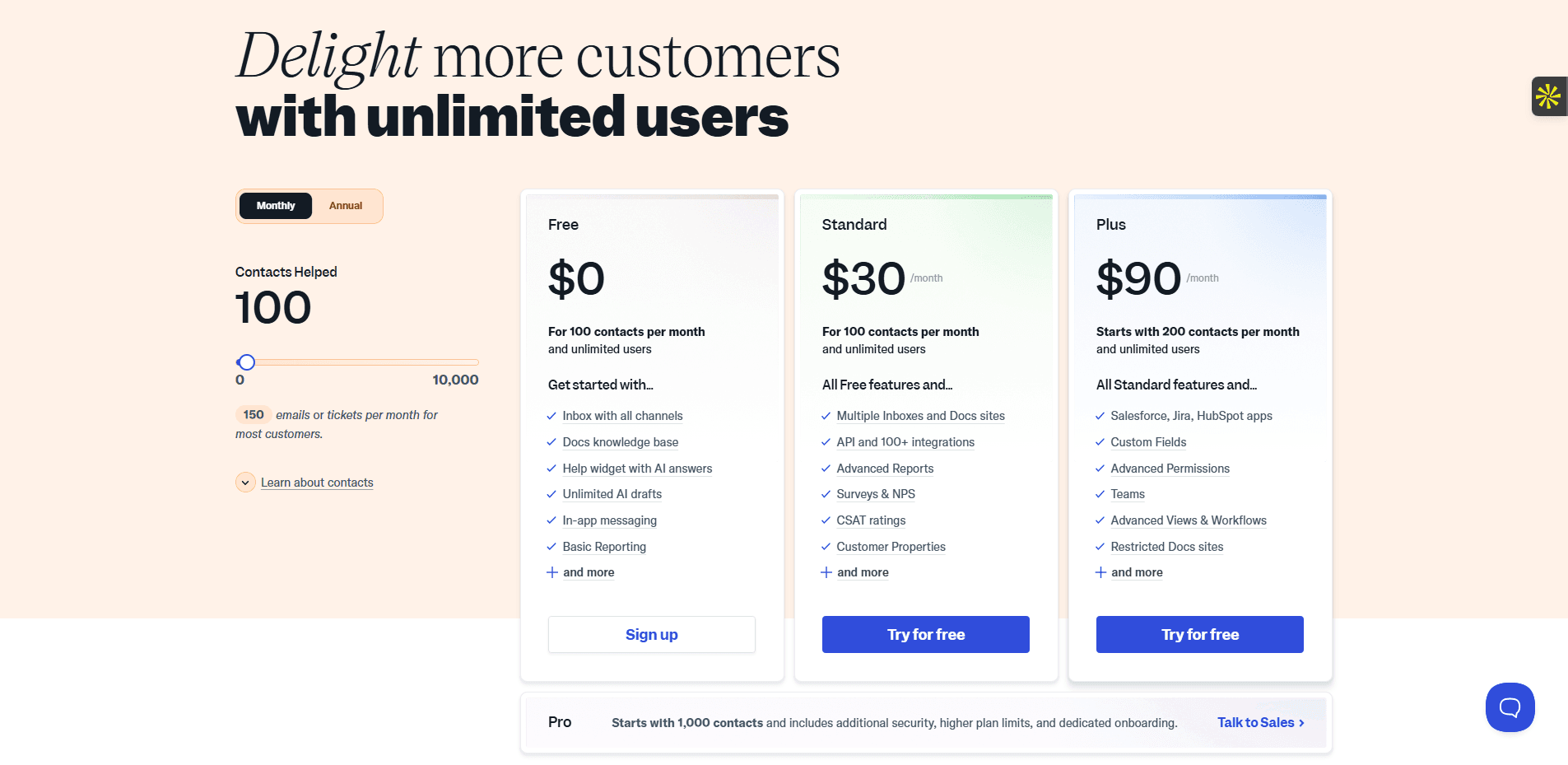Expand the Standard plan's "and more" features
The height and width of the screenshot is (765, 1568).
(862, 572)
